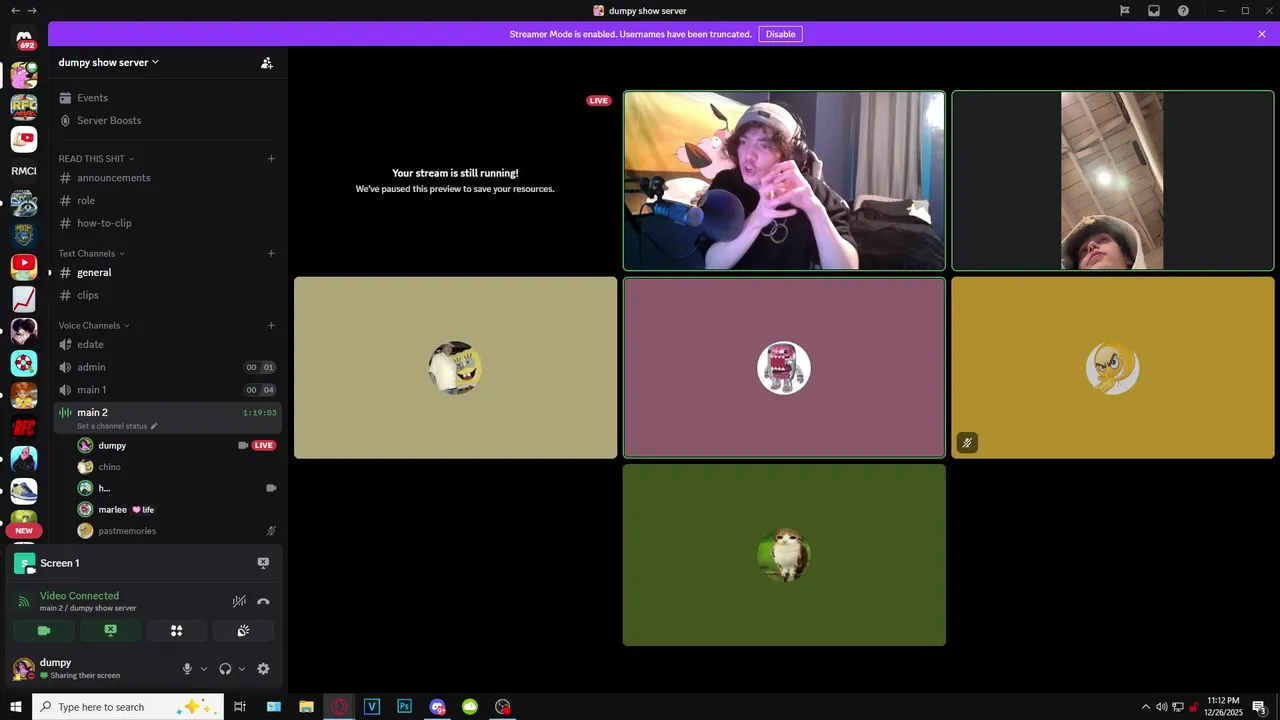Create channel in READ THIS SHIT category
This screenshot has height=720, width=1280.
(x=271, y=159)
